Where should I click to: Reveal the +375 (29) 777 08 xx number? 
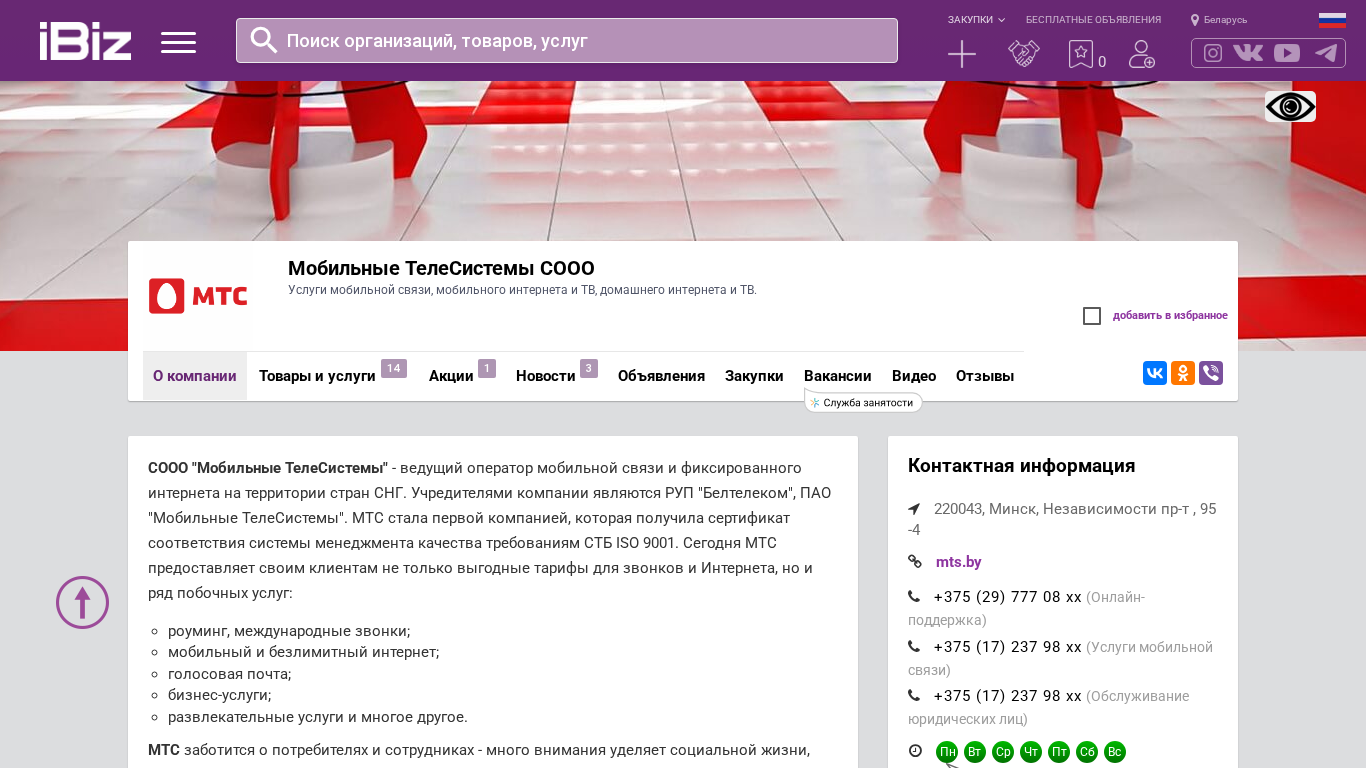click(1007, 597)
